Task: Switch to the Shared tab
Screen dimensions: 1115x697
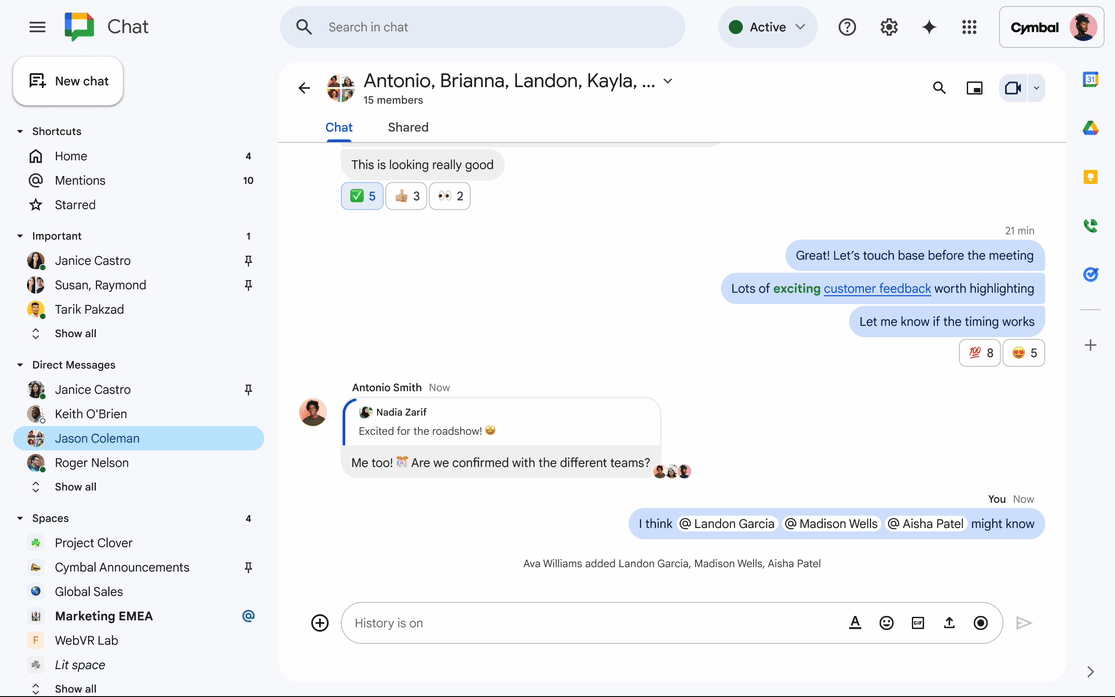Action: click(408, 127)
